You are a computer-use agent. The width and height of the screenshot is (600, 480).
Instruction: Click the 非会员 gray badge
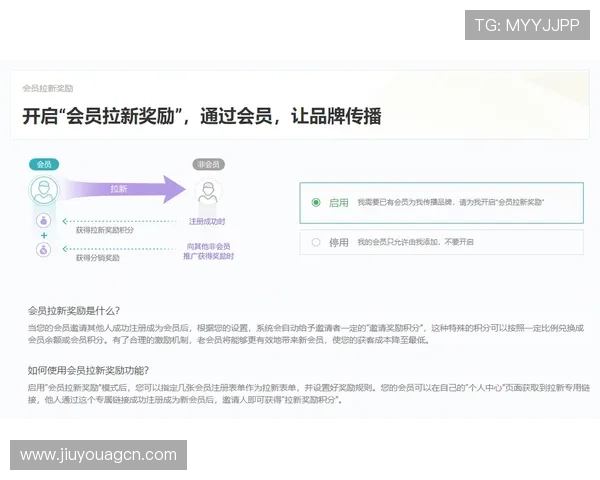tap(209, 164)
